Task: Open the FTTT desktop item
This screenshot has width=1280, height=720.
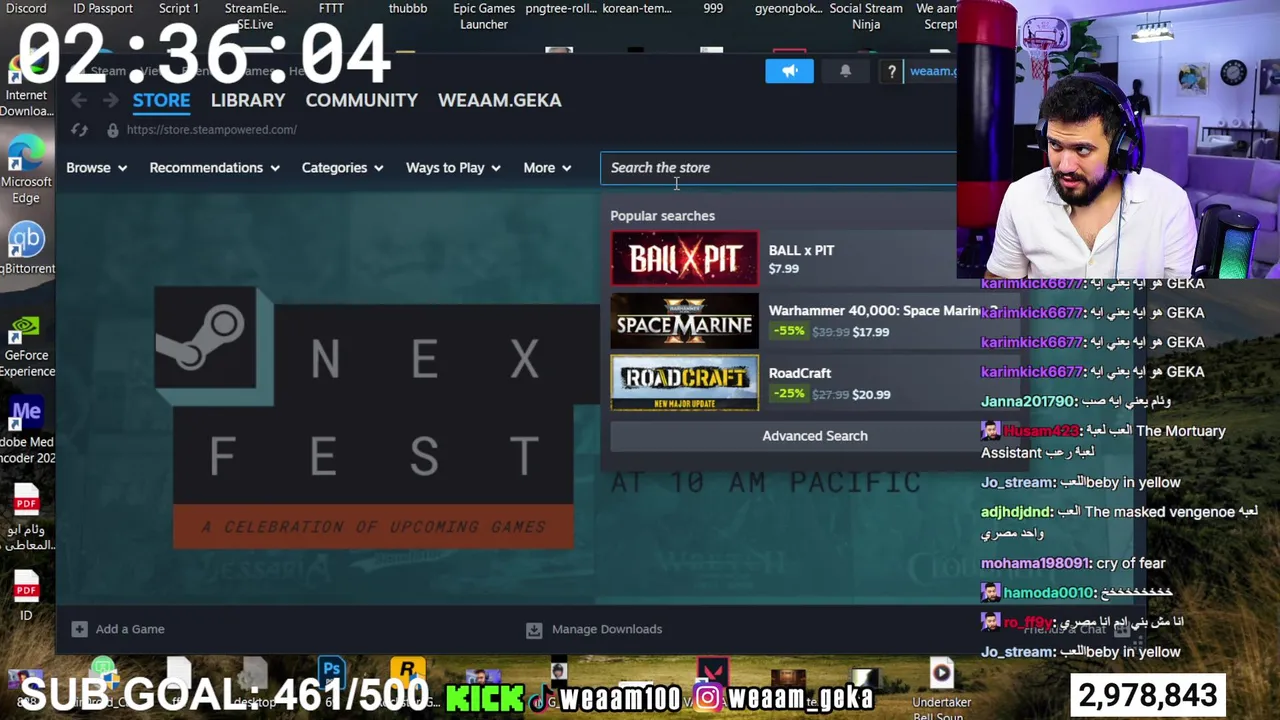Action: tap(331, 8)
